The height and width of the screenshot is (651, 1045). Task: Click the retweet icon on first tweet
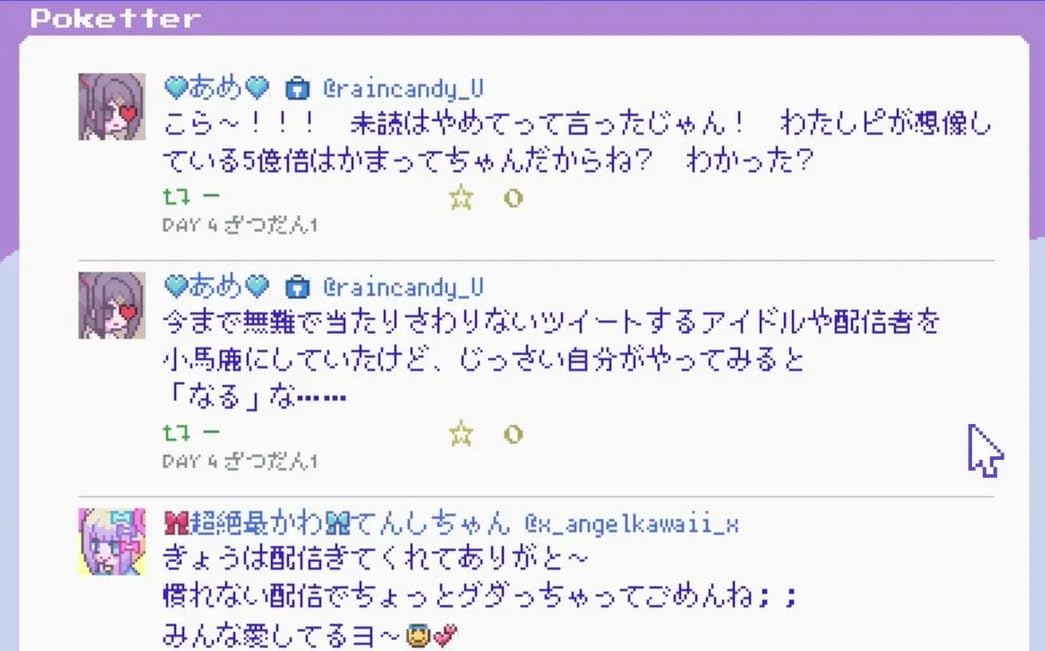(177, 197)
